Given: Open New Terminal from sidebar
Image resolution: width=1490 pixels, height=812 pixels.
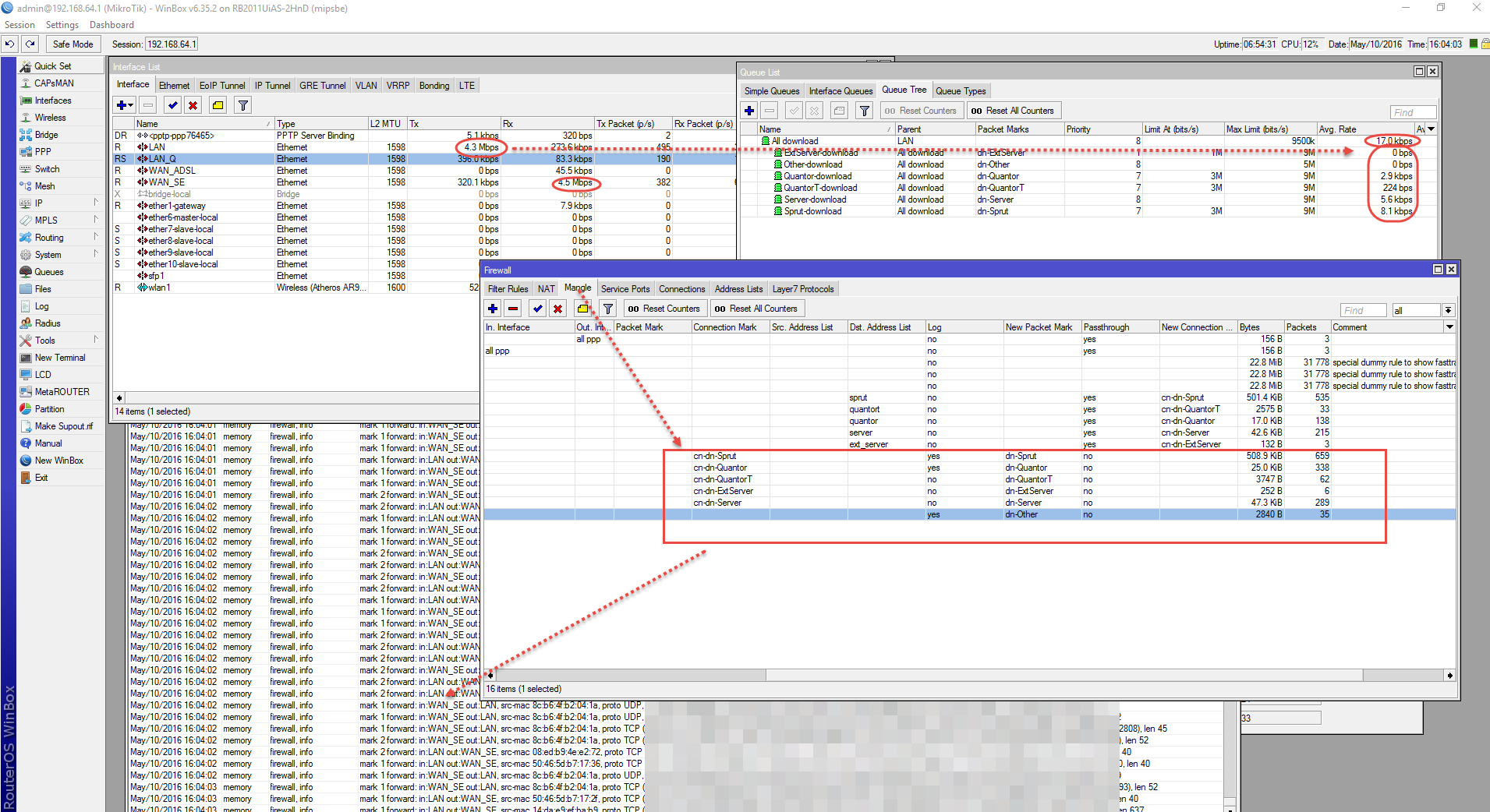Looking at the screenshot, I should (59, 358).
